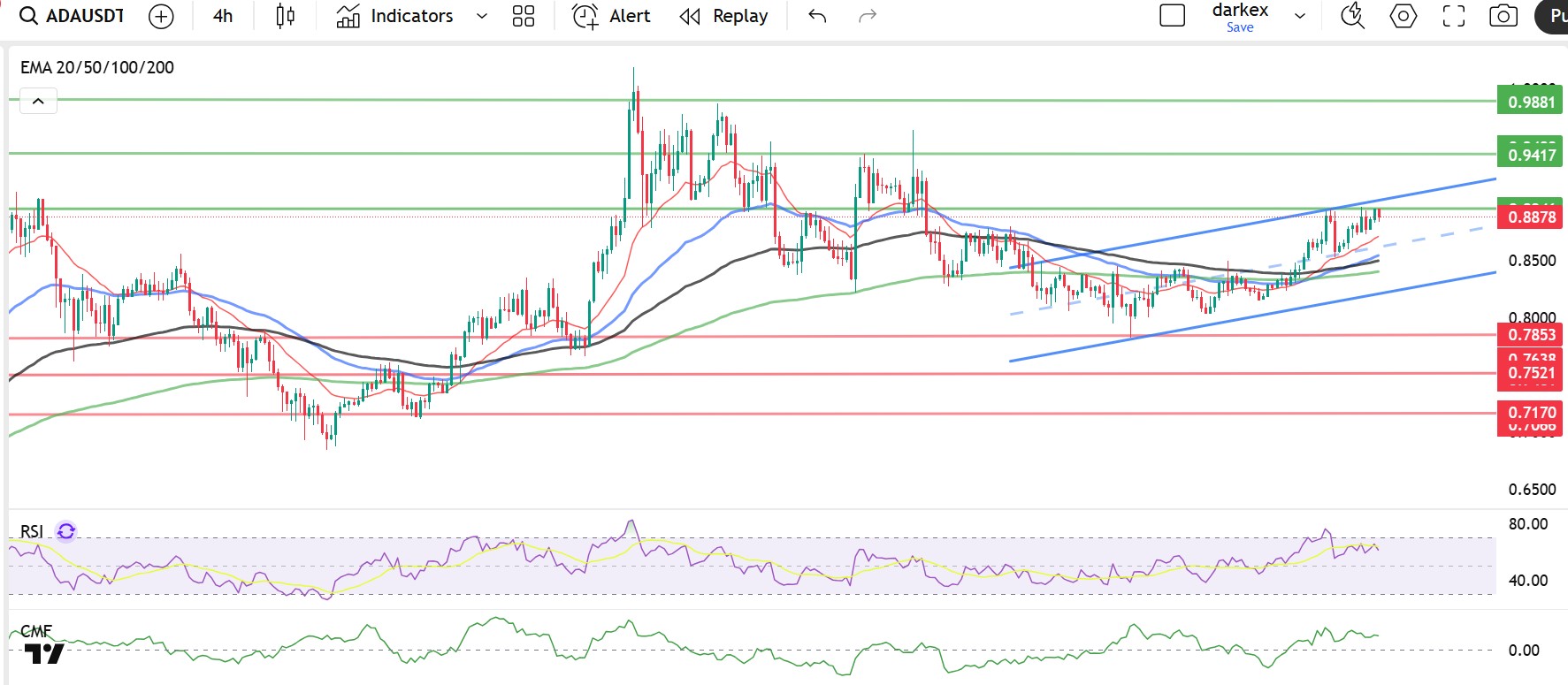The height and width of the screenshot is (685, 1568).
Task: Open chart settings hexagon icon
Action: [1403, 16]
